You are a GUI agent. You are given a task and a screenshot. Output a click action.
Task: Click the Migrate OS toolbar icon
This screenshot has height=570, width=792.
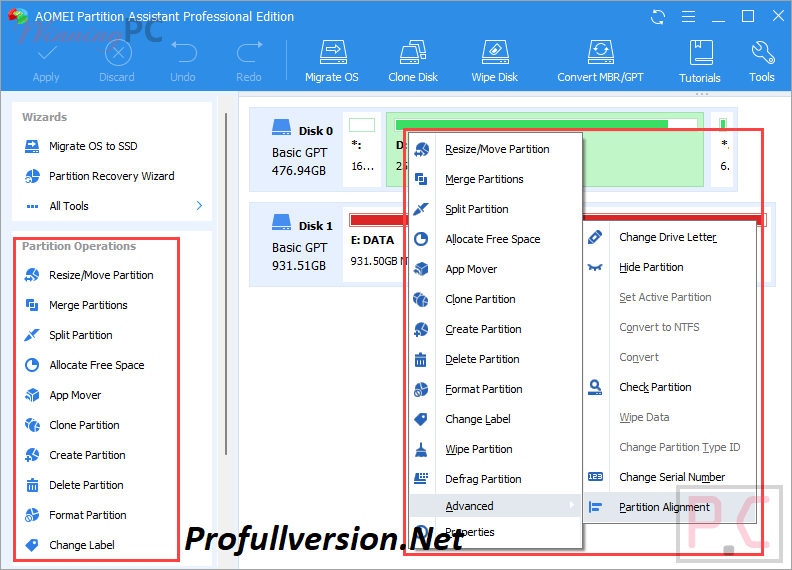(333, 53)
